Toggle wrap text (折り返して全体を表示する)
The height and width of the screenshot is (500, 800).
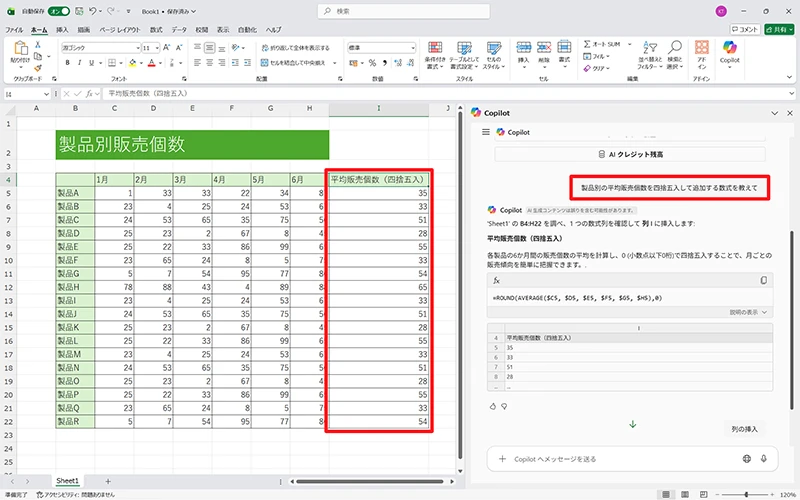point(295,47)
